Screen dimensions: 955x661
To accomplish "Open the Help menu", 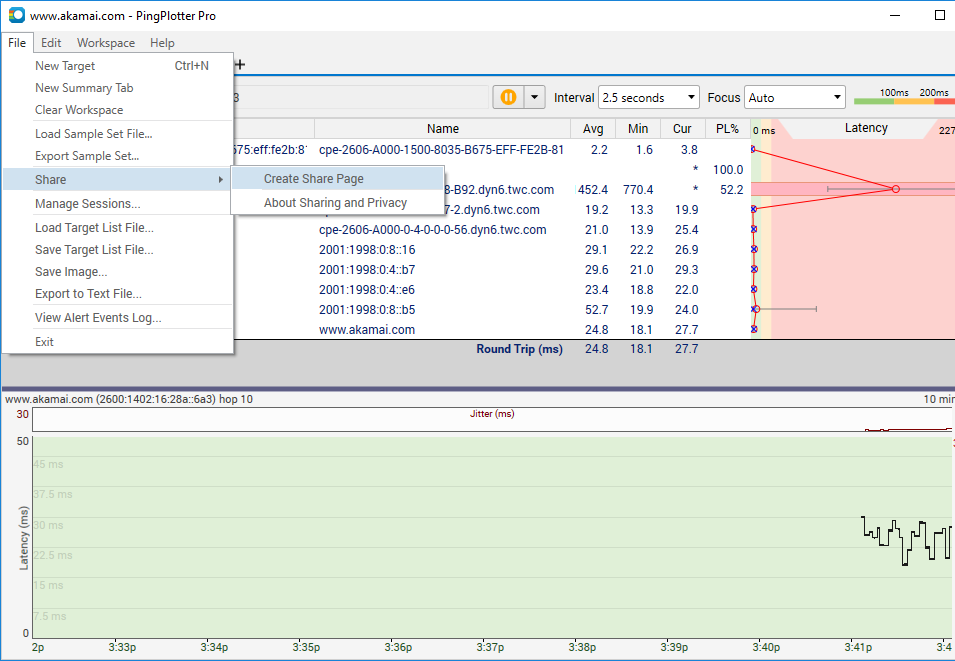I will pos(162,42).
